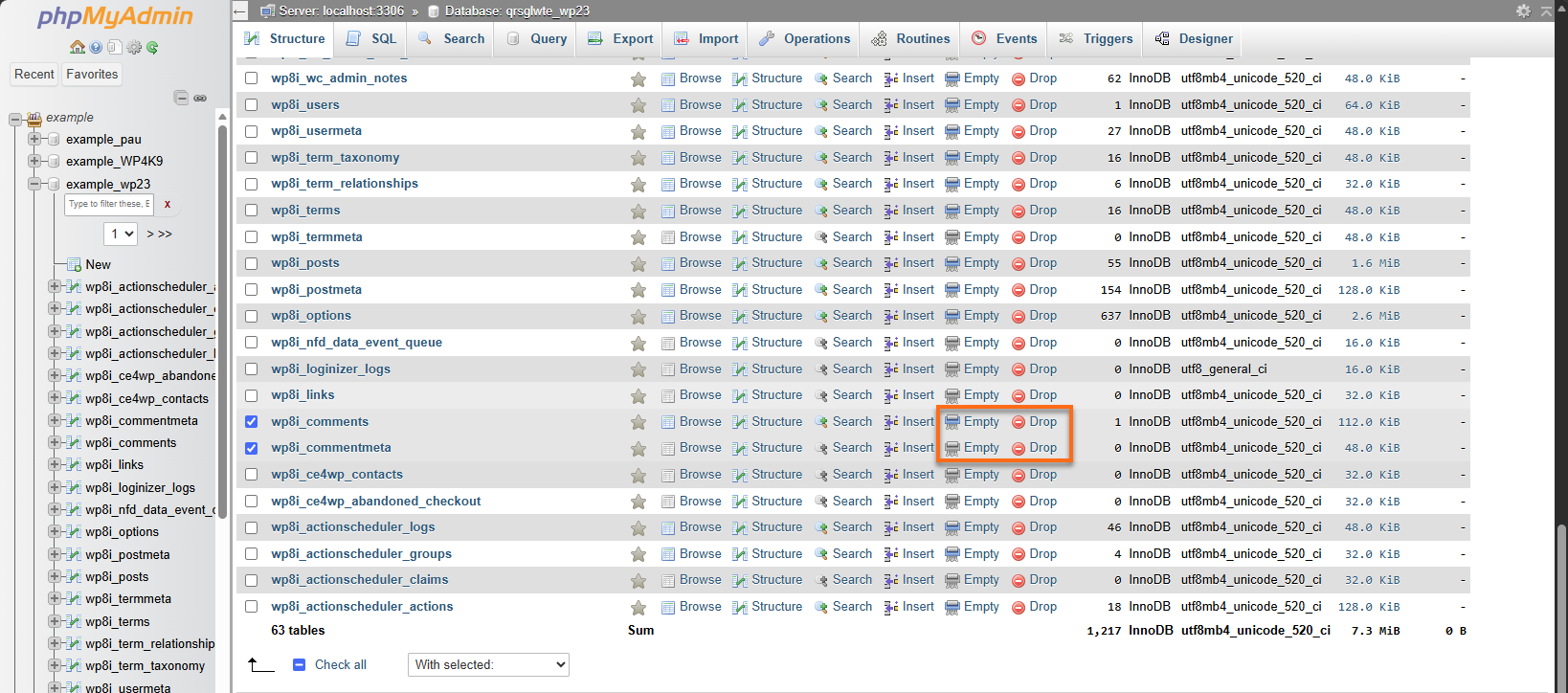This screenshot has height=693, width=1568.
Task: Click Search icon for wp8i_links row
Action: tap(821, 395)
